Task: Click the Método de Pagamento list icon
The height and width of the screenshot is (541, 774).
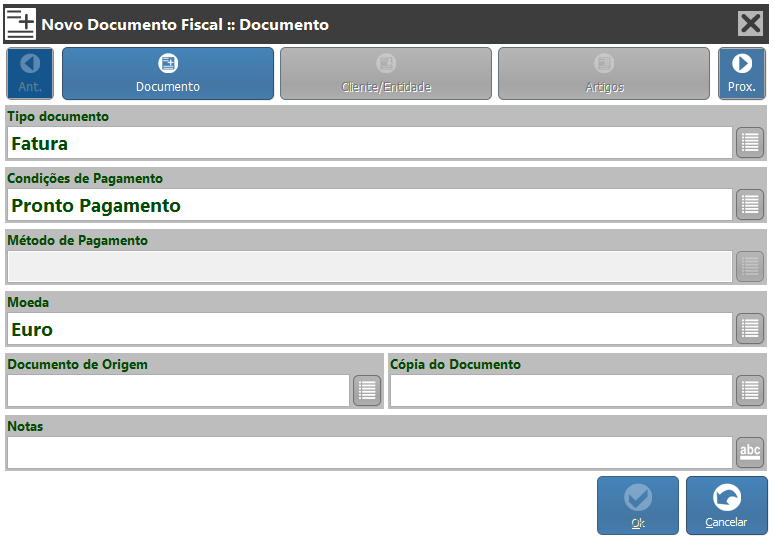Action: [x=750, y=267]
